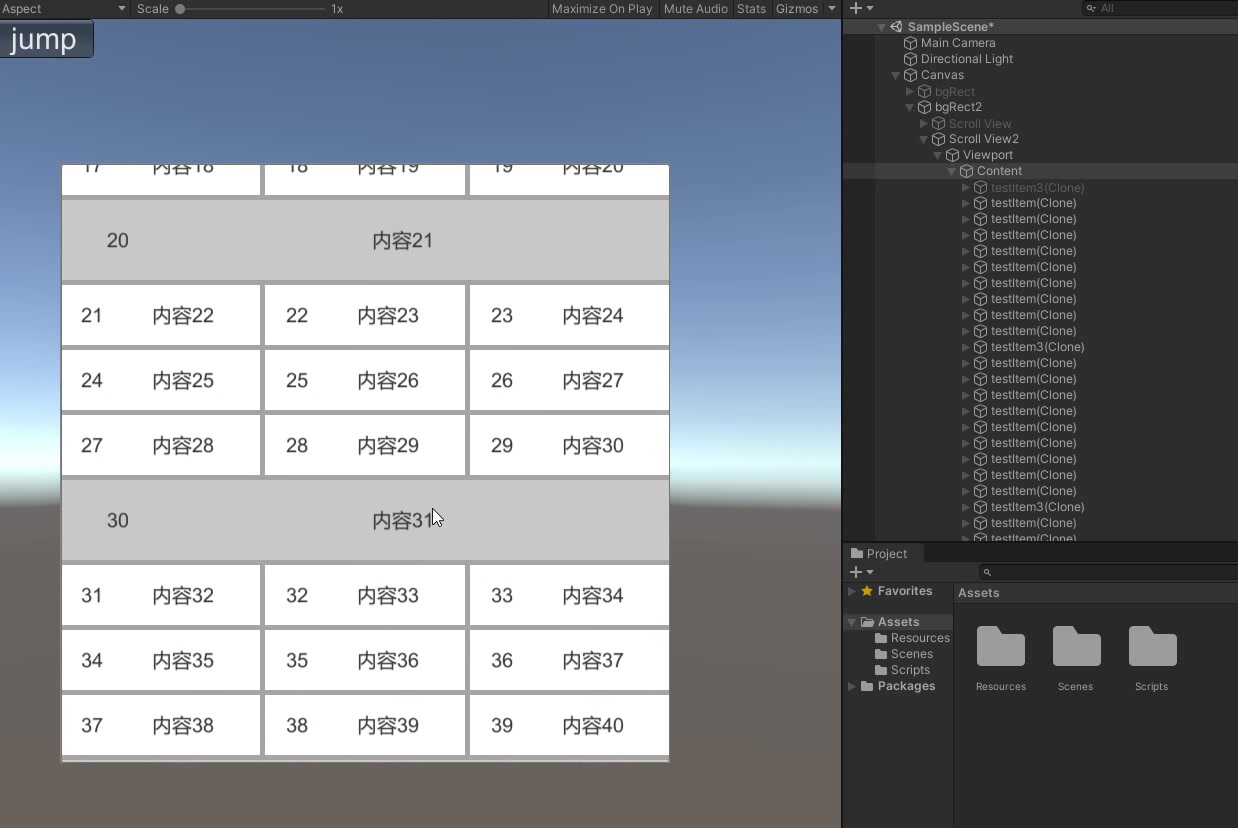This screenshot has width=1238, height=828.
Task: Click the Favorites star icon
Action: coord(866,591)
